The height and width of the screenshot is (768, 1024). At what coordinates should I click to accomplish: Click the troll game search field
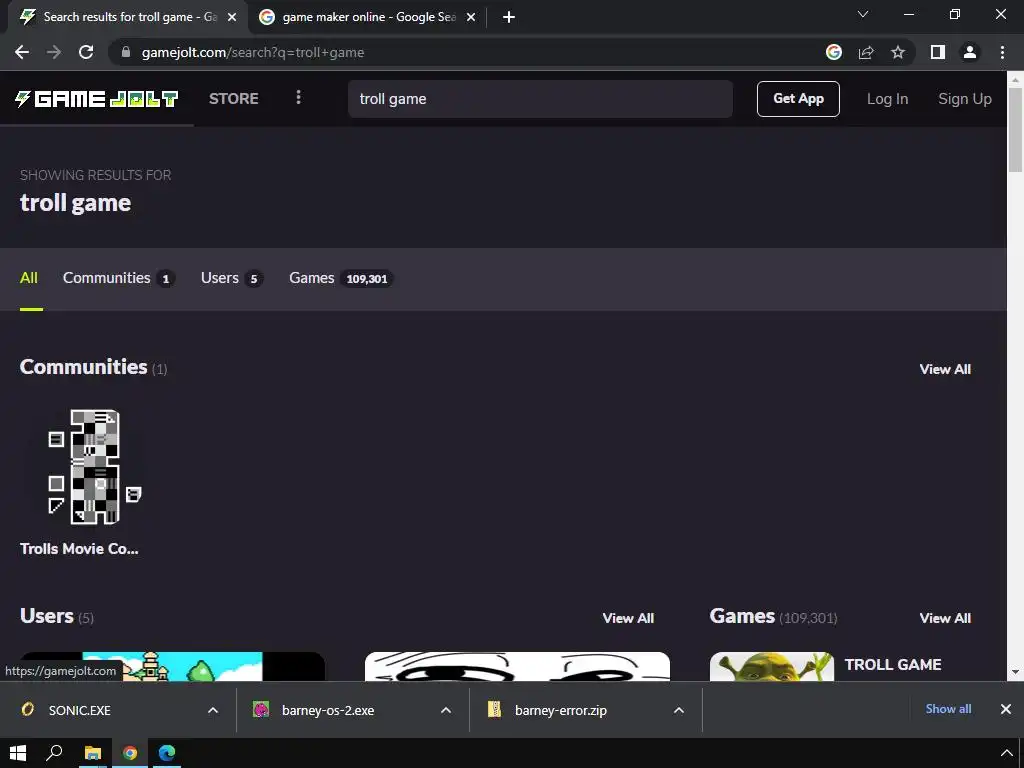(540, 99)
